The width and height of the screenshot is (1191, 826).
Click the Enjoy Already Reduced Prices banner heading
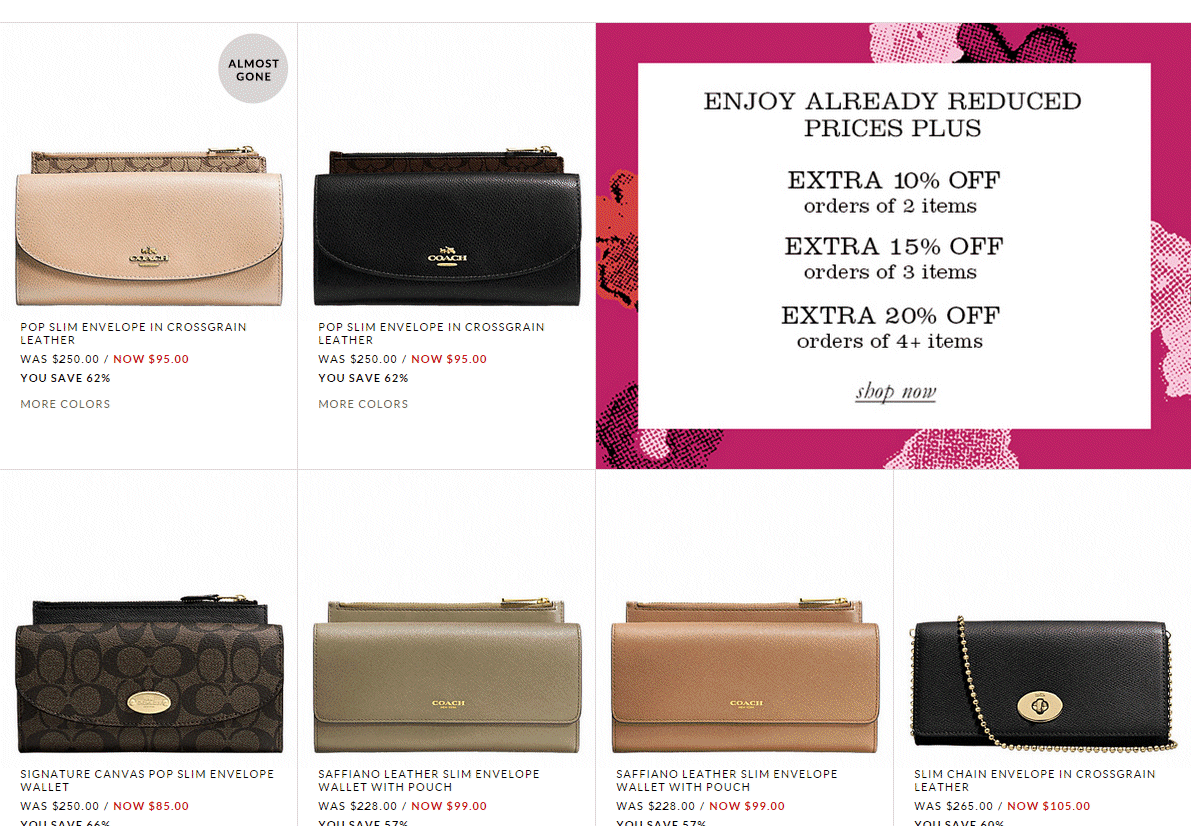click(892, 114)
